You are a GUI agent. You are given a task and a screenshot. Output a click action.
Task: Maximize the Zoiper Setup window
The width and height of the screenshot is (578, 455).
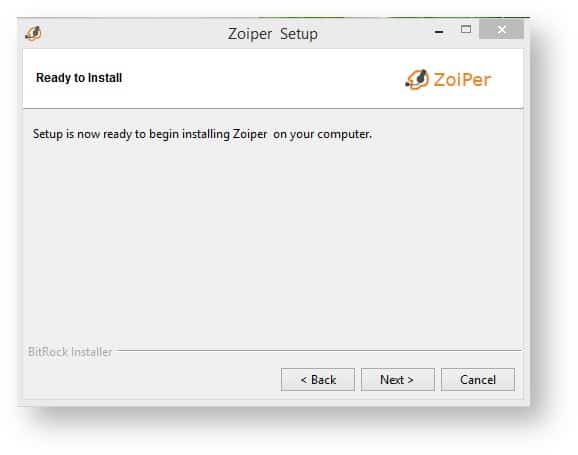click(466, 29)
